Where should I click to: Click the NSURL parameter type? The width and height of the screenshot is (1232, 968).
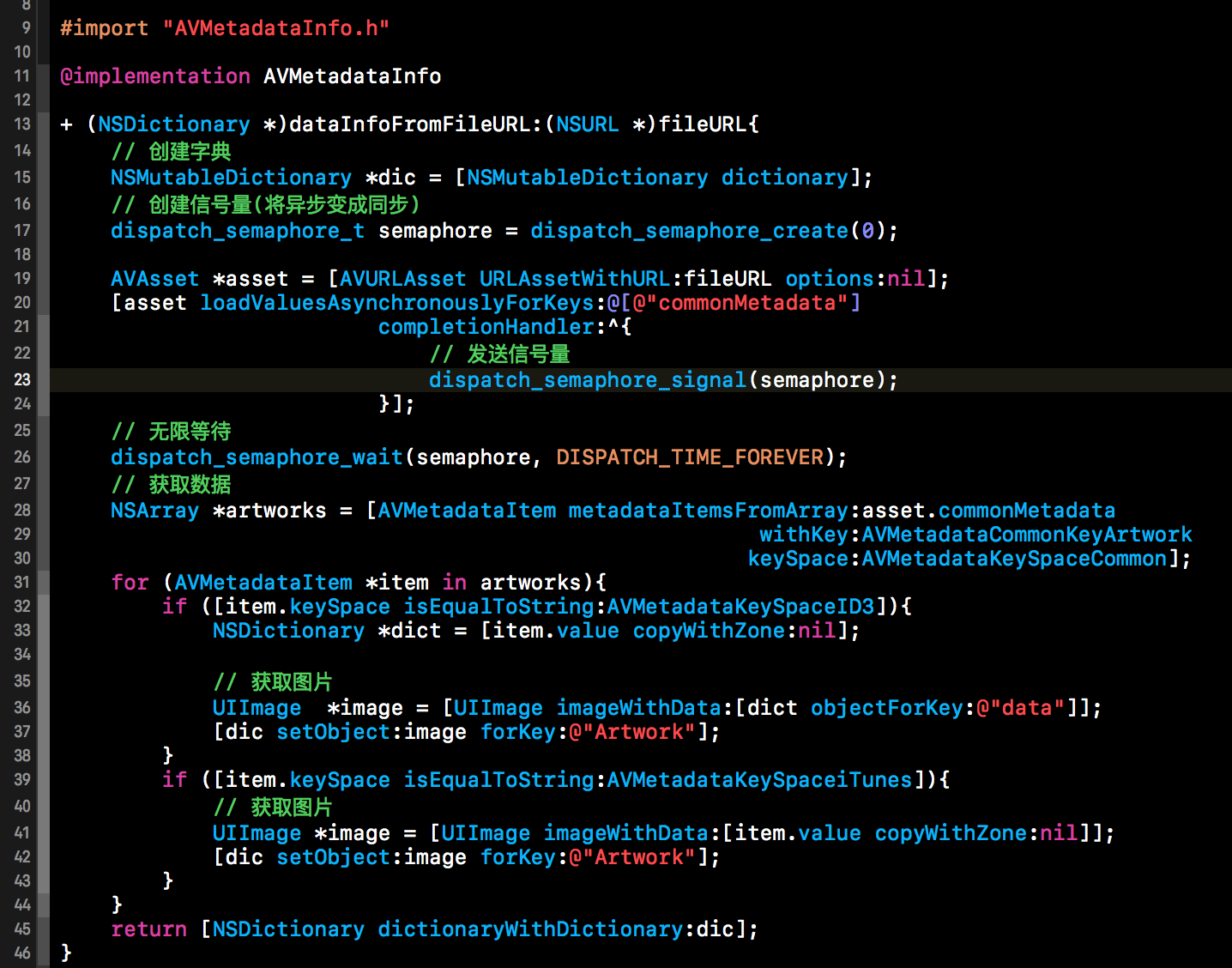click(x=588, y=124)
